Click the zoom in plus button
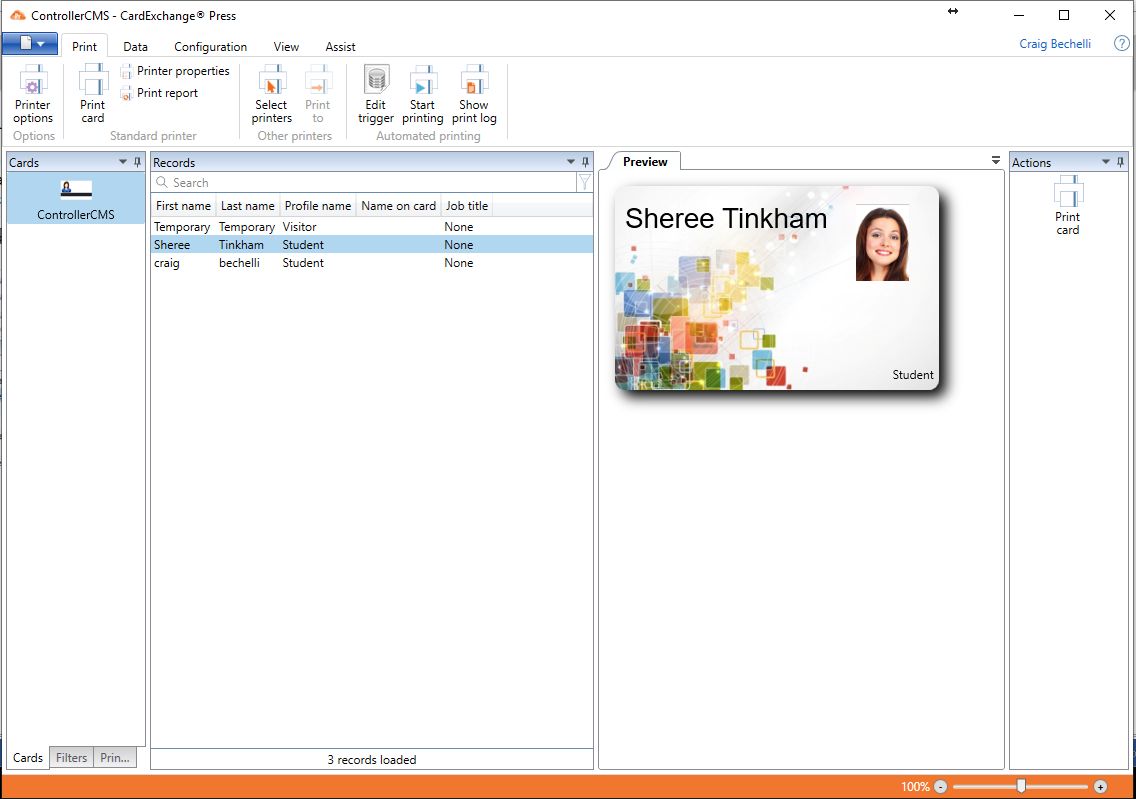This screenshot has height=799, width=1136. point(1100,787)
